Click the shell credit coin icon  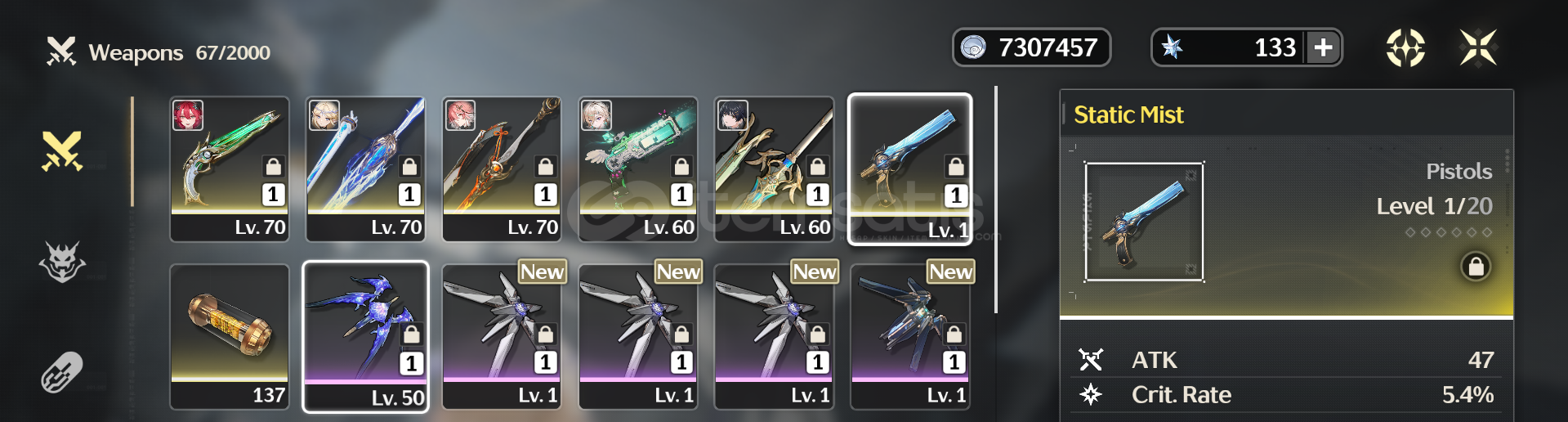tap(973, 47)
